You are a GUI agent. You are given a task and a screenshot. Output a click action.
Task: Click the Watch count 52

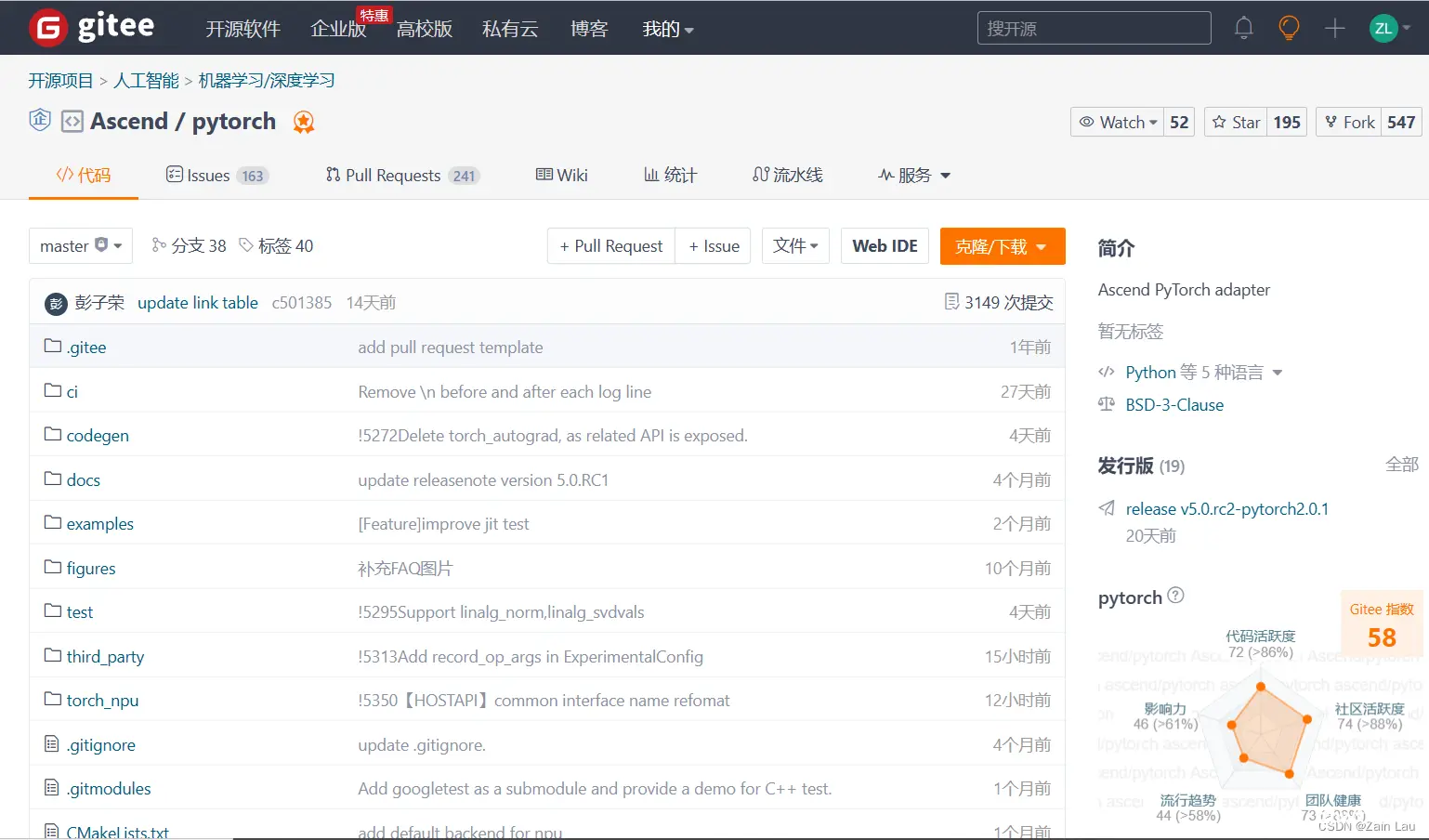click(1179, 122)
